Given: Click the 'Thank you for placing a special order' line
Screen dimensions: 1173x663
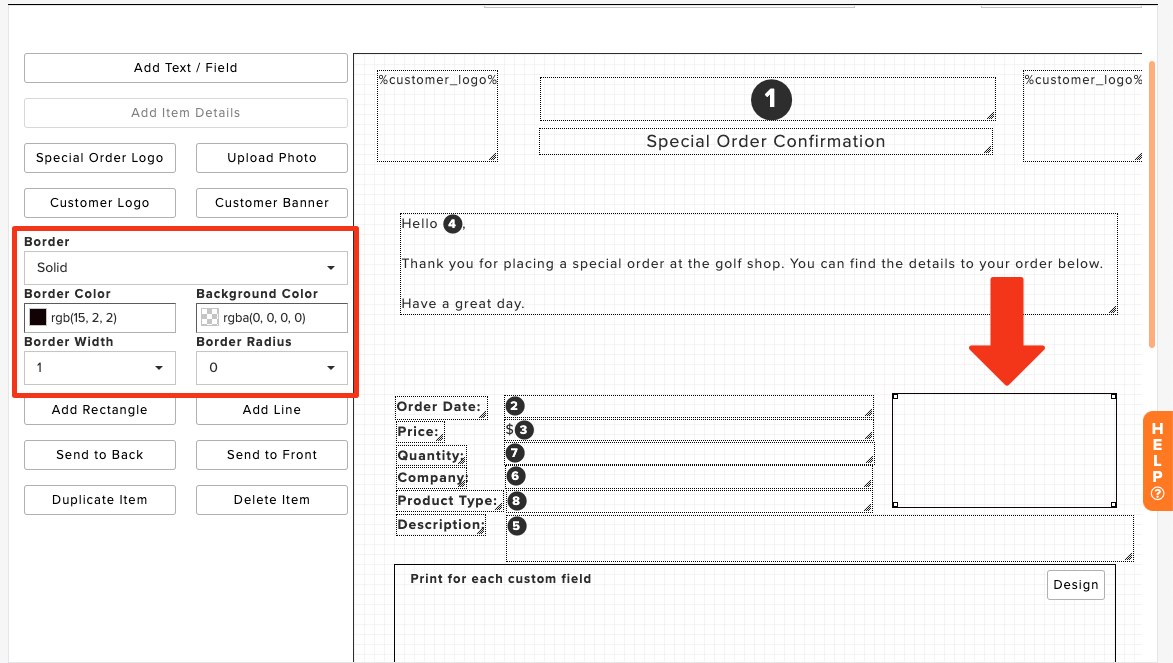Looking at the screenshot, I should pyautogui.click(x=752, y=263).
